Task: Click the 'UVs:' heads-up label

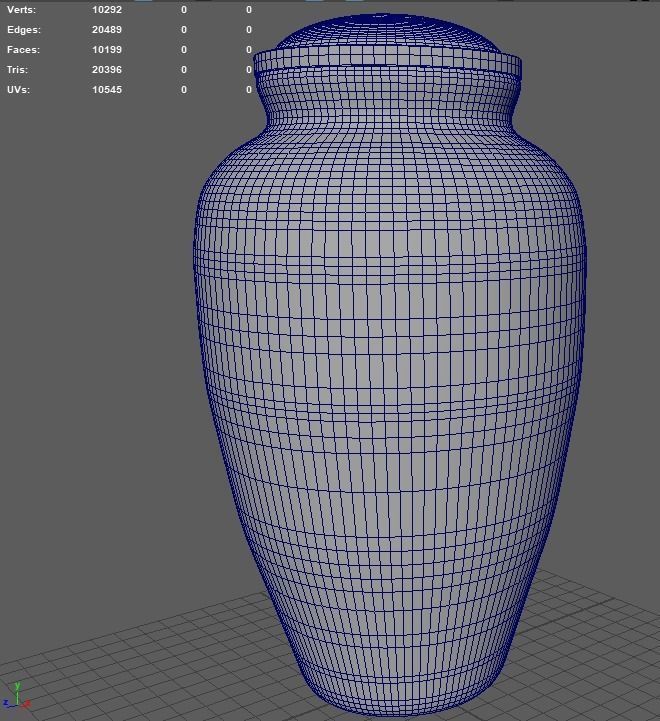Action: tap(18, 90)
